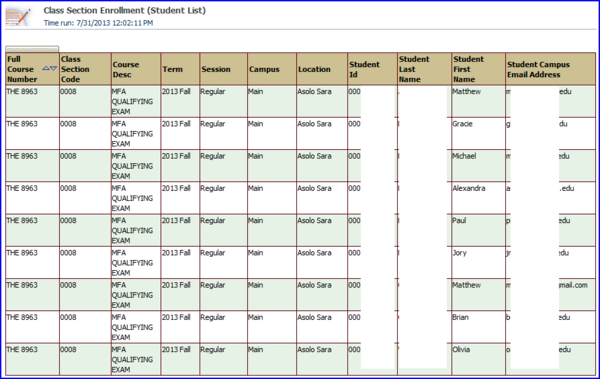Select Regular session in Jory's row

pos(223,262)
